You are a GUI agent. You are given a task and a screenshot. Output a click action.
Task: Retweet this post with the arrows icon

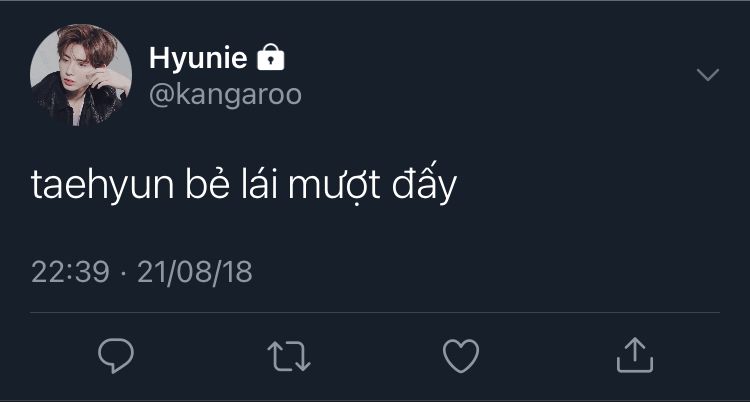290,355
